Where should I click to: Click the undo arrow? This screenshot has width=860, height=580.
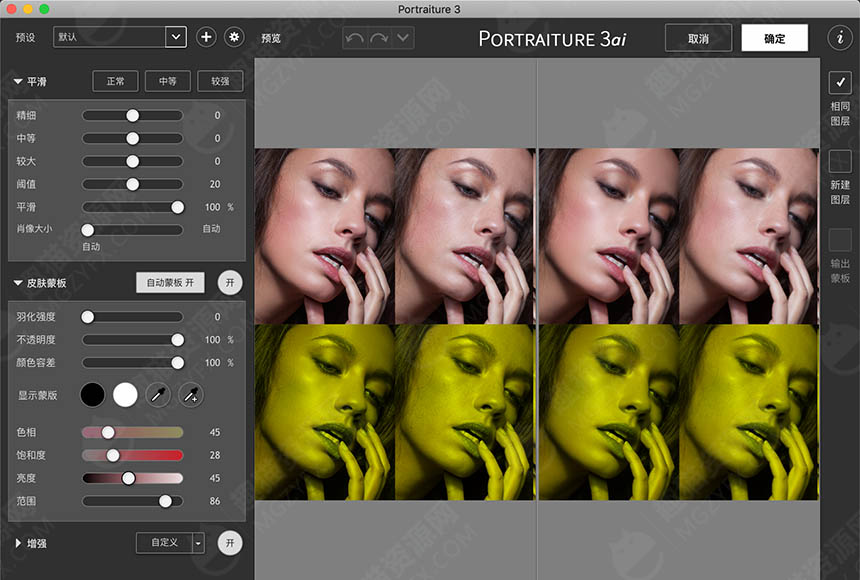[x=354, y=38]
